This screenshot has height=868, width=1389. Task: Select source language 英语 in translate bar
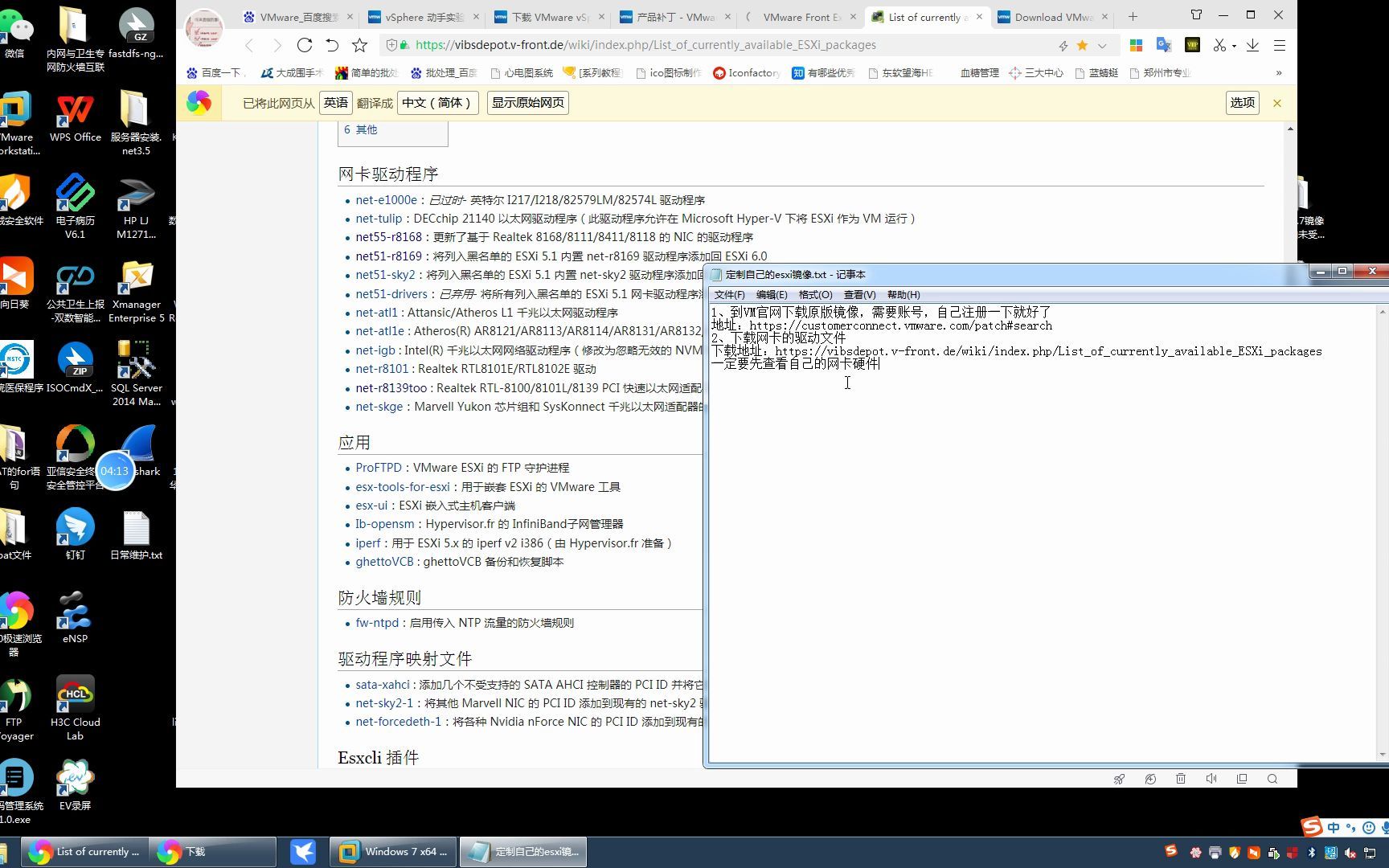pyautogui.click(x=335, y=103)
